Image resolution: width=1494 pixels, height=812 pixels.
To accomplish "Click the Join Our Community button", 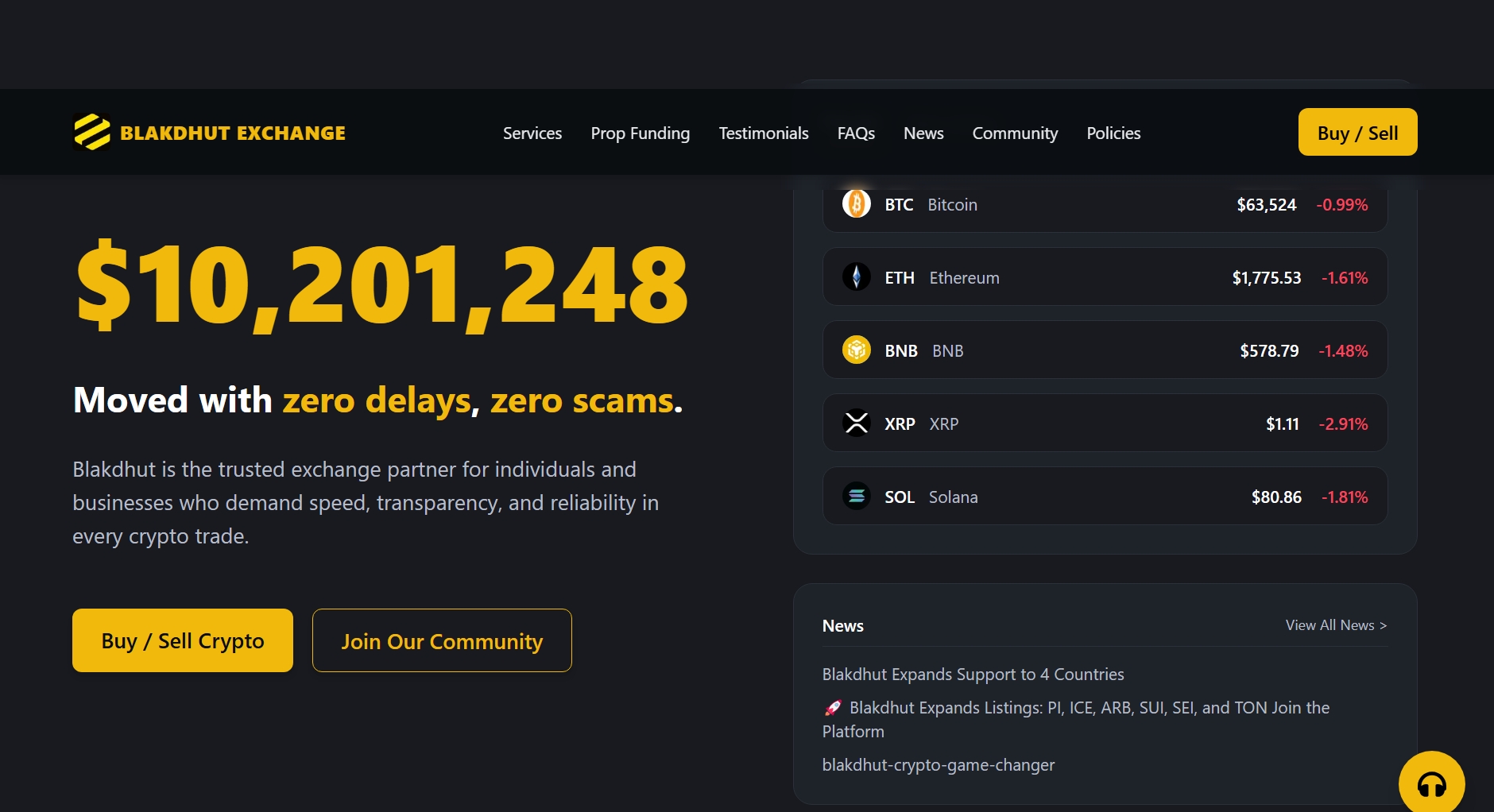I will coord(442,640).
